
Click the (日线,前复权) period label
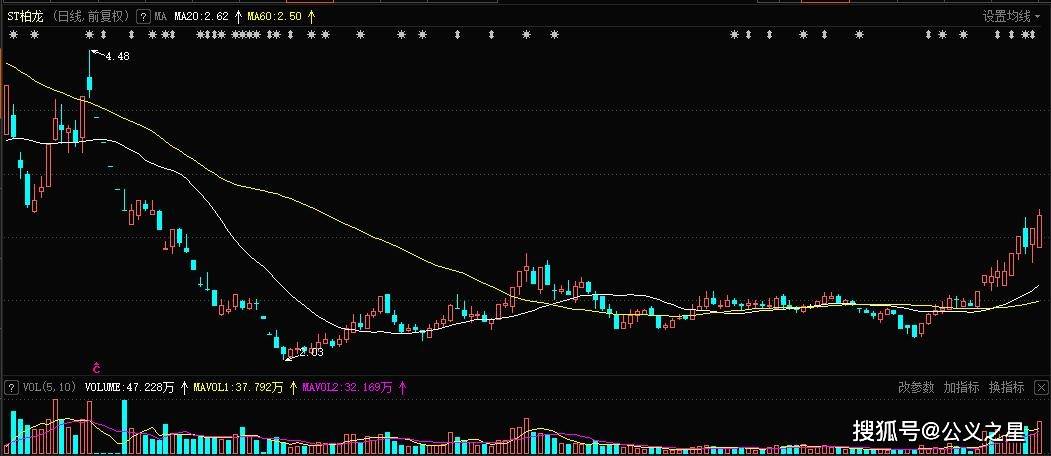tap(91, 16)
